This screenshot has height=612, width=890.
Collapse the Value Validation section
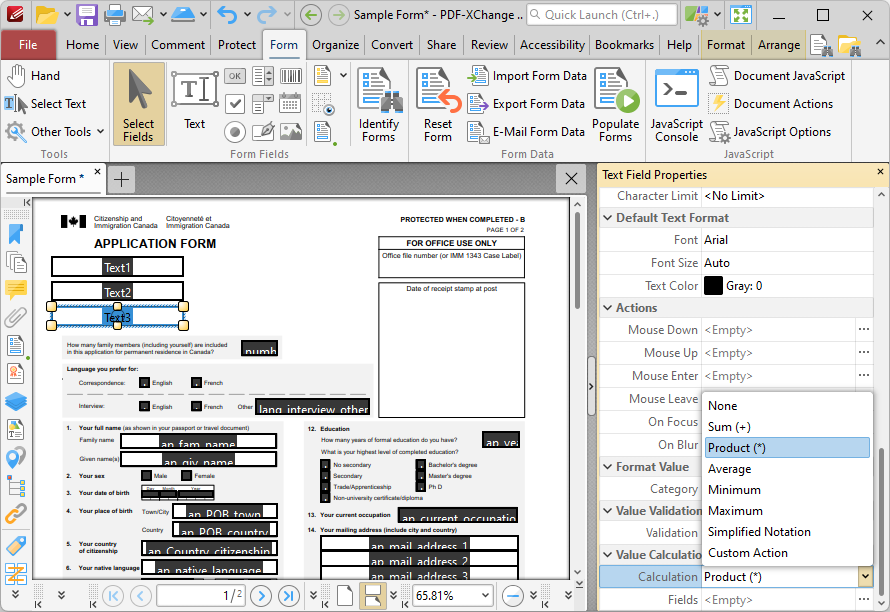pyautogui.click(x=607, y=511)
